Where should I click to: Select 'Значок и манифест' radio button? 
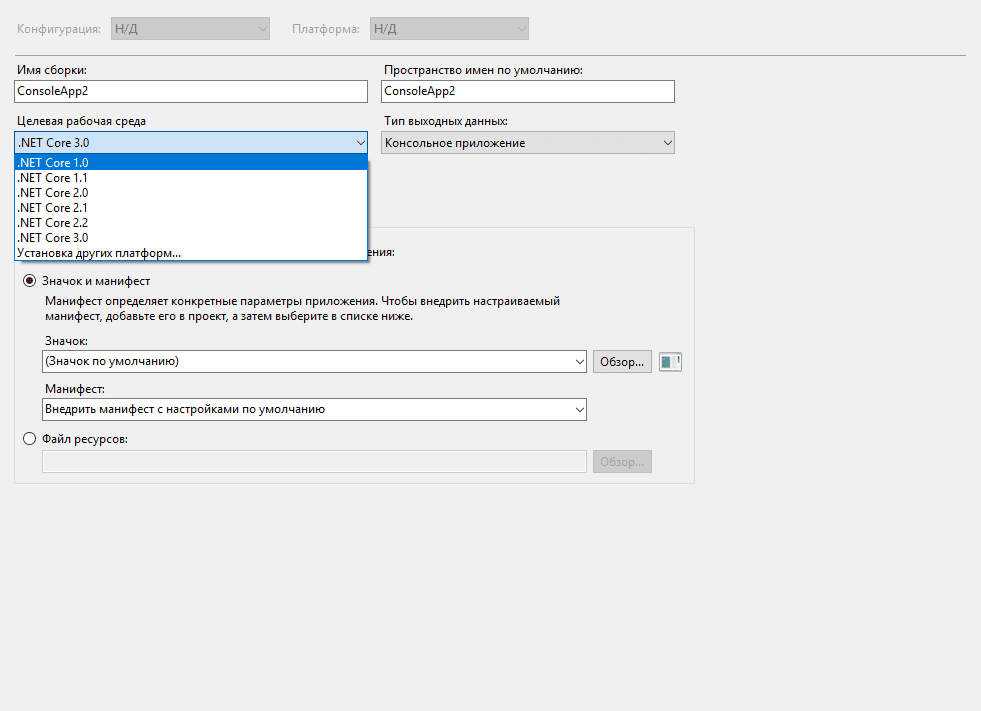(x=29, y=281)
